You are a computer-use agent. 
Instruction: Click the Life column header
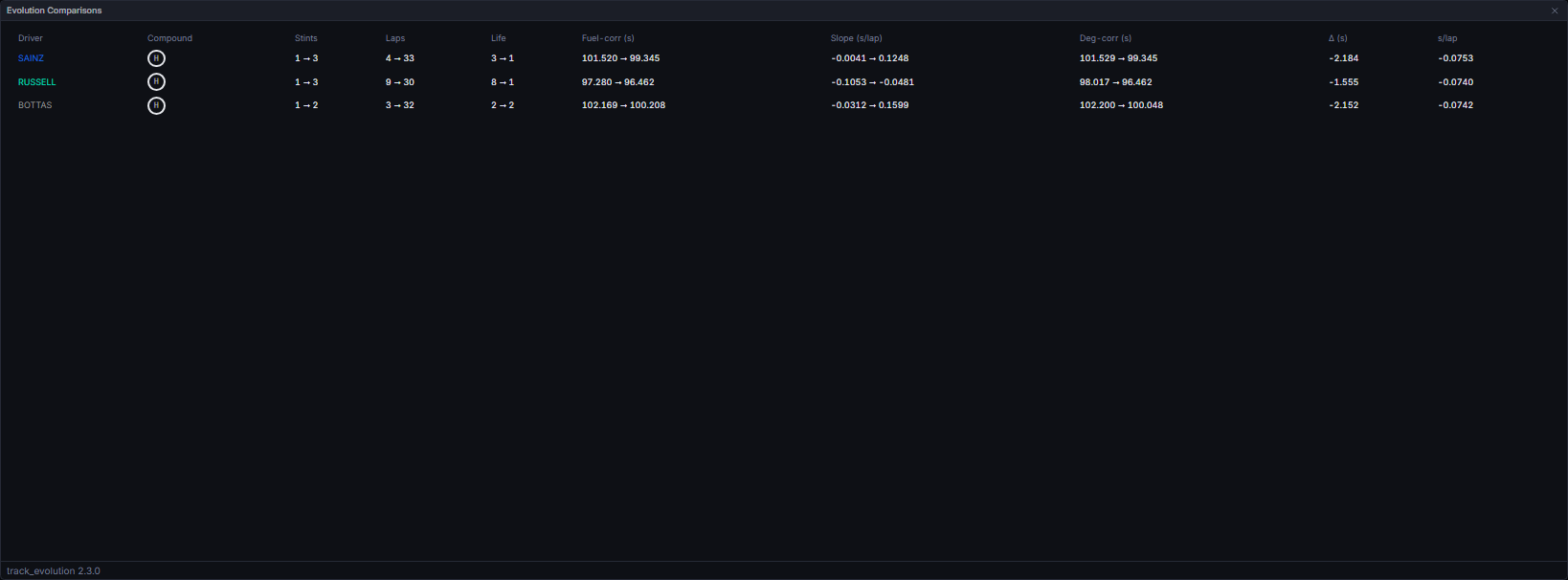click(x=499, y=38)
